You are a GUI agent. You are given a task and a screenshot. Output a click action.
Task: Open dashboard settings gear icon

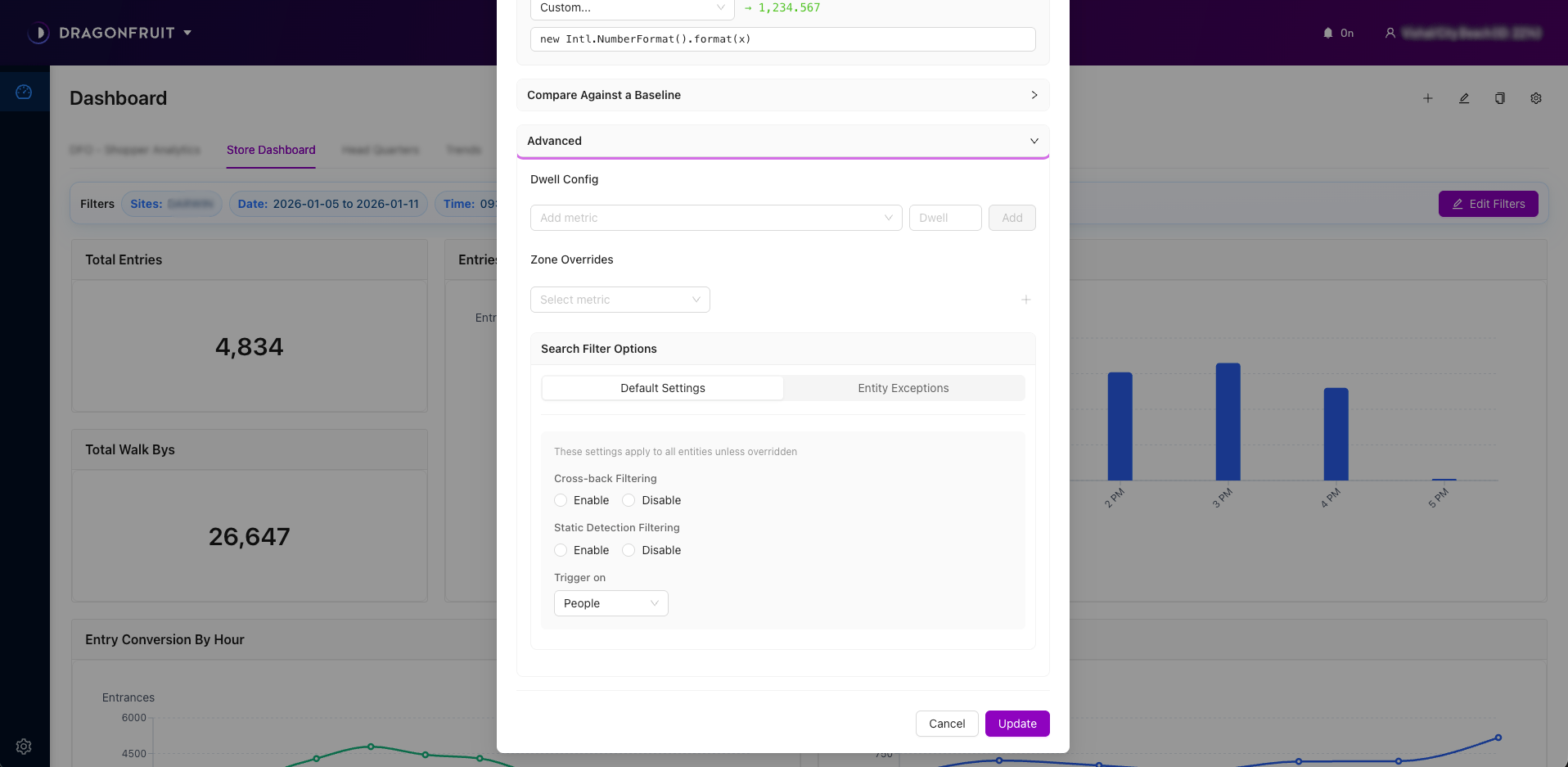tap(1535, 98)
